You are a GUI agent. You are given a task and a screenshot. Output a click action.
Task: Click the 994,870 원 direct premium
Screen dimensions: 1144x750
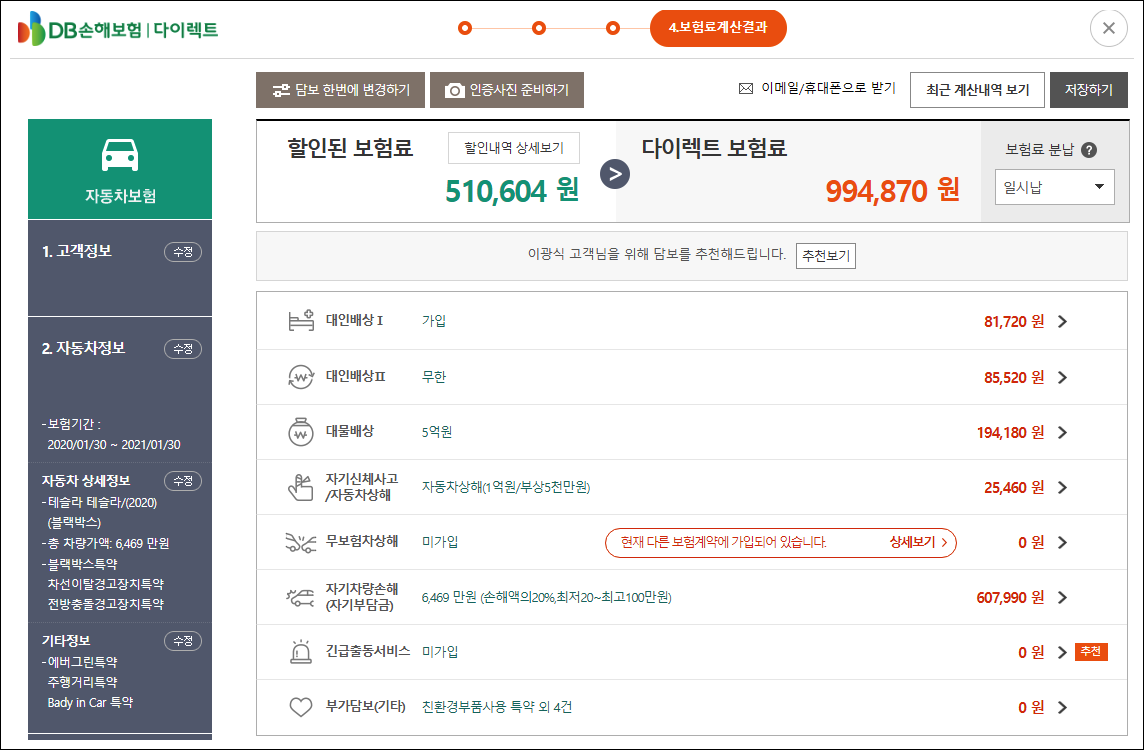pyautogui.click(x=892, y=191)
